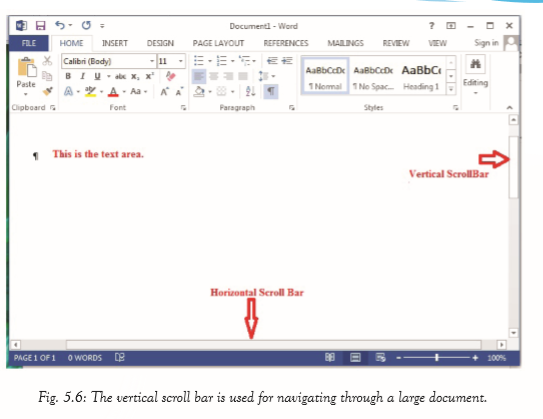
Task: Justify the paragraph text
Action: tap(243, 76)
